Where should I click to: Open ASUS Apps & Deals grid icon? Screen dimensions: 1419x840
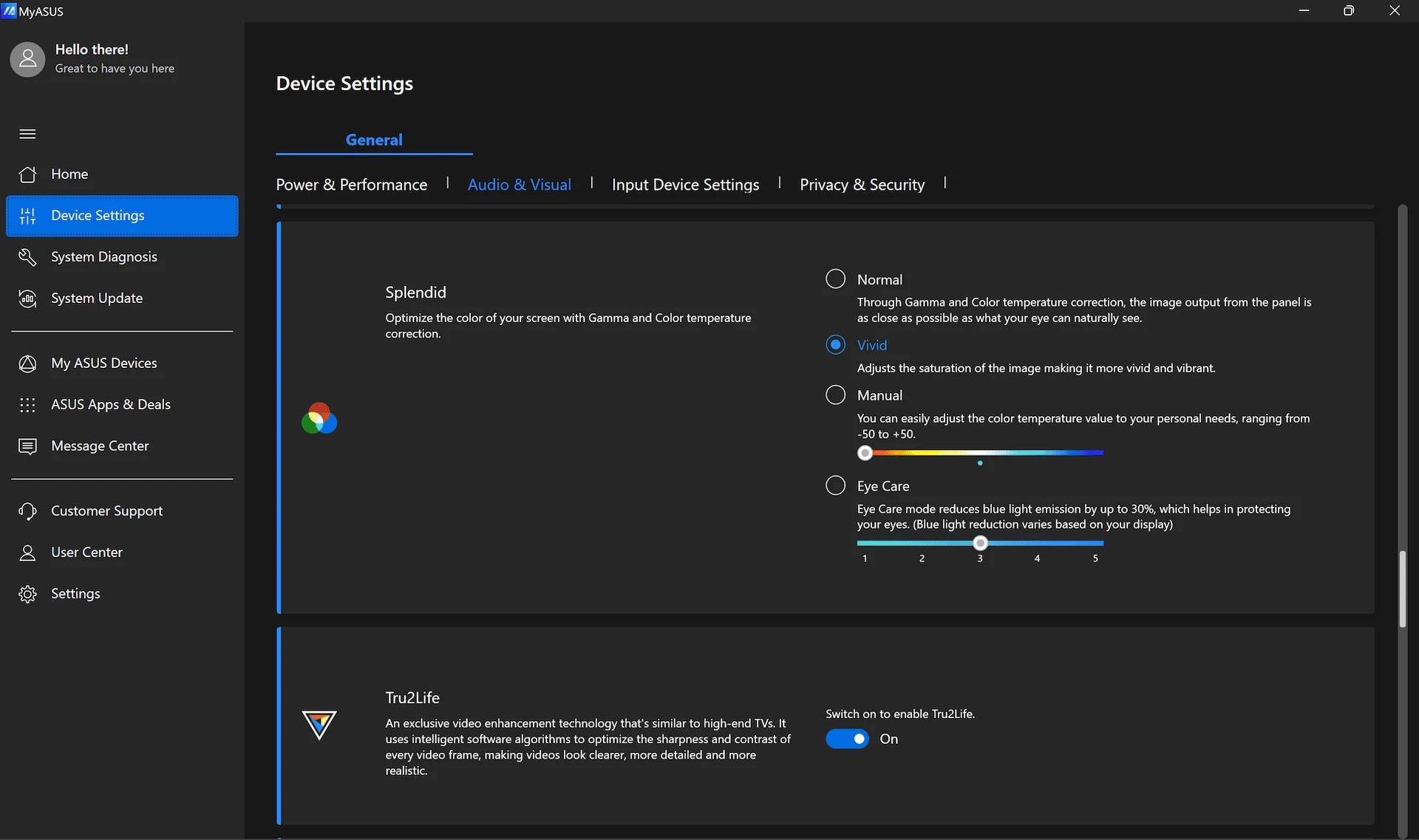[27, 405]
